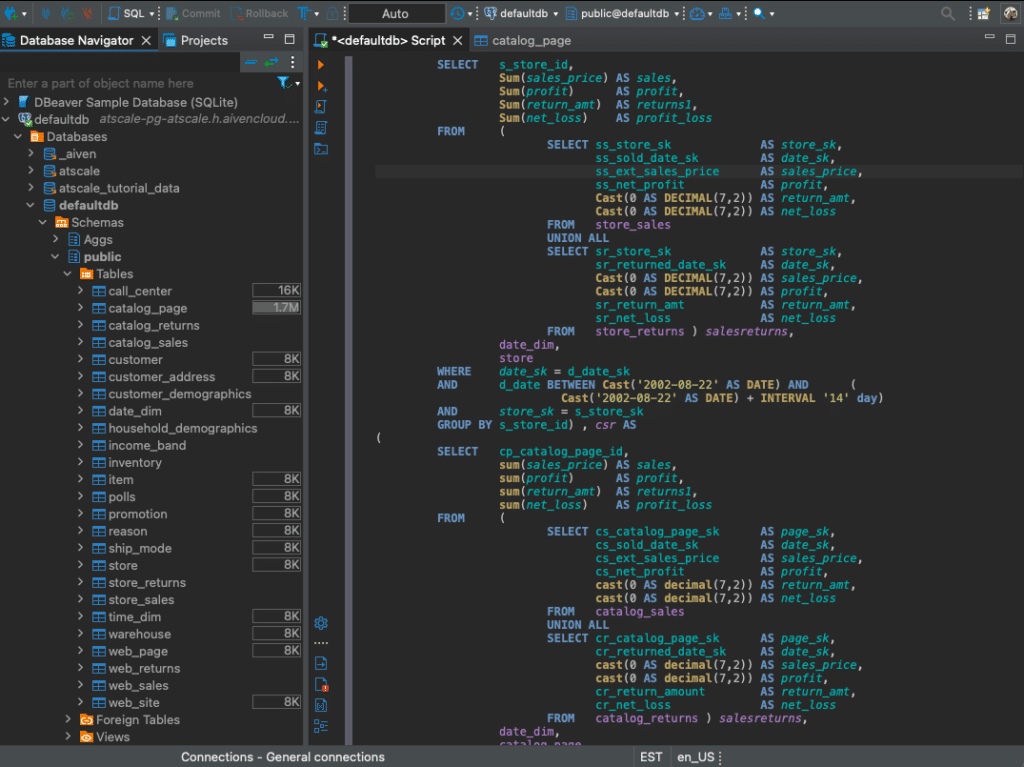
Task: Click the Commit button
Action: coord(193,13)
